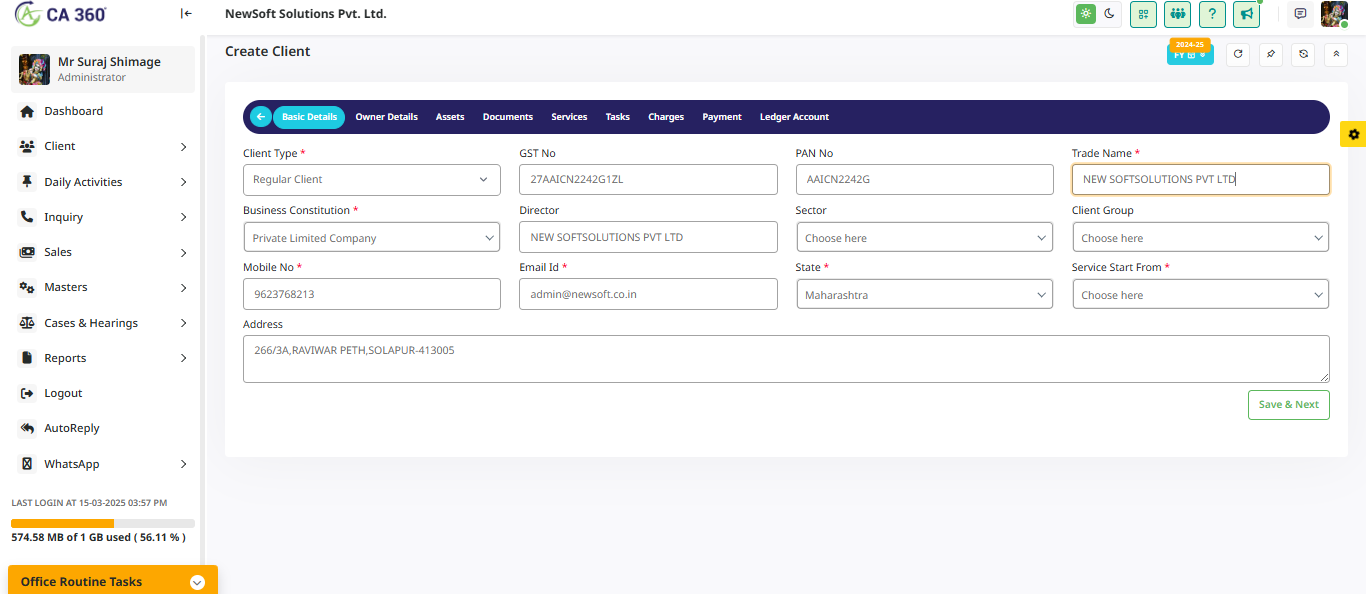The height and width of the screenshot is (594, 1366).
Task: Open the State dropdown showing Maharashtra
Action: pos(924,295)
